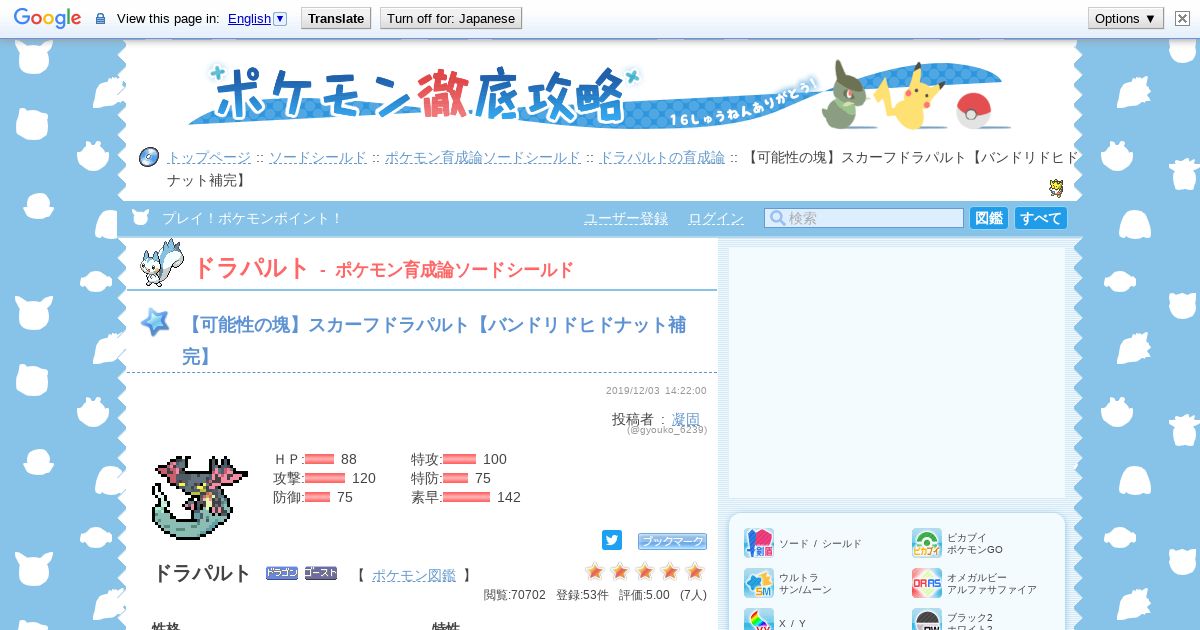Click the 素早 speed stat bar

click(467, 497)
